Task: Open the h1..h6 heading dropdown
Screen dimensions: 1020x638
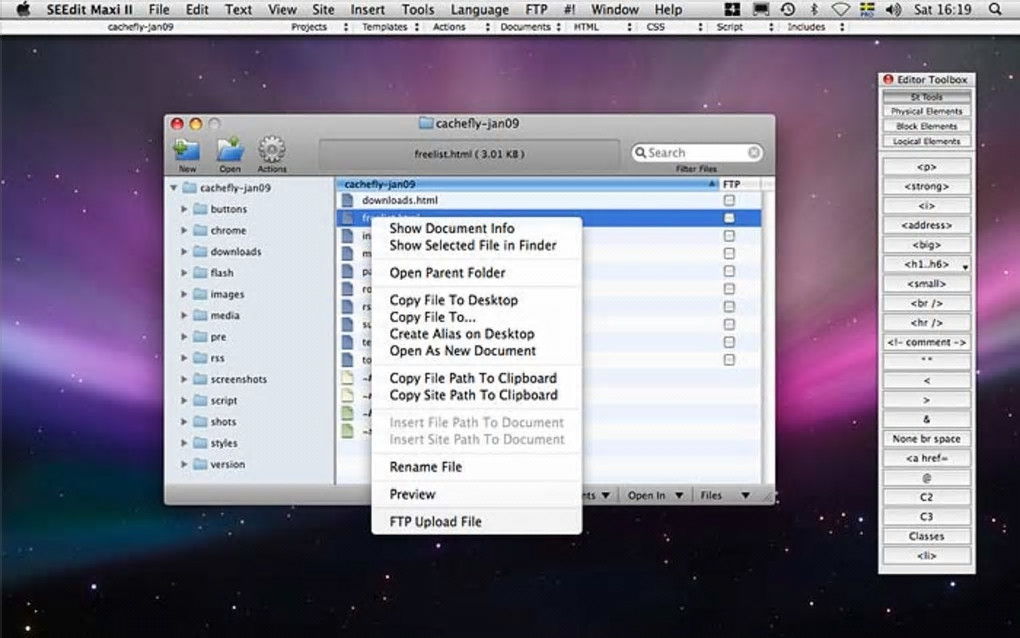Action: 926,264
